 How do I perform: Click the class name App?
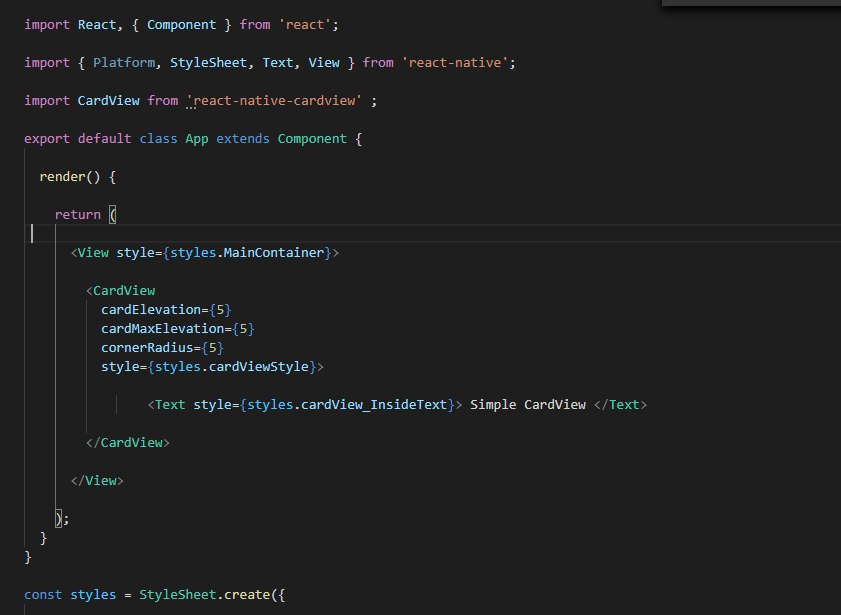click(197, 139)
